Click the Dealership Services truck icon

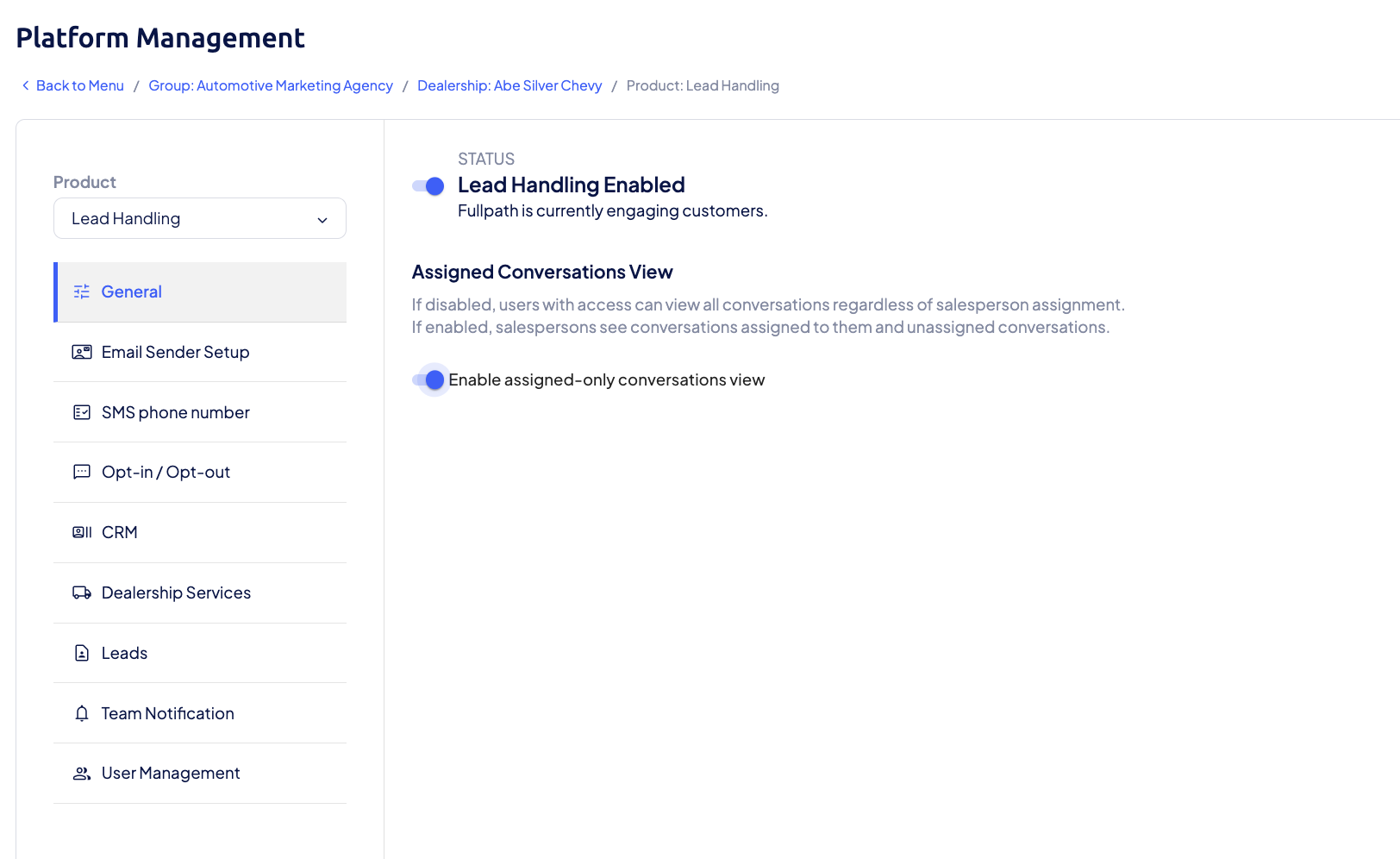coord(82,593)
